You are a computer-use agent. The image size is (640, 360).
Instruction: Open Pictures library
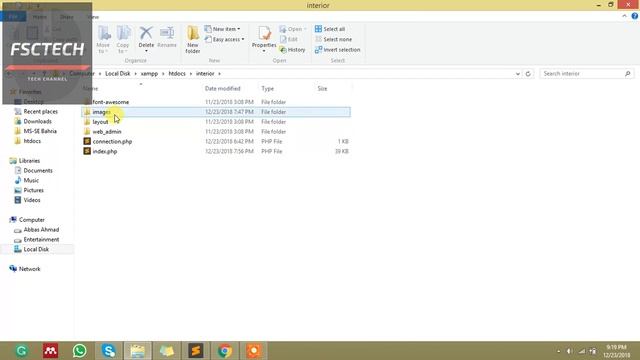click(33, 190)
